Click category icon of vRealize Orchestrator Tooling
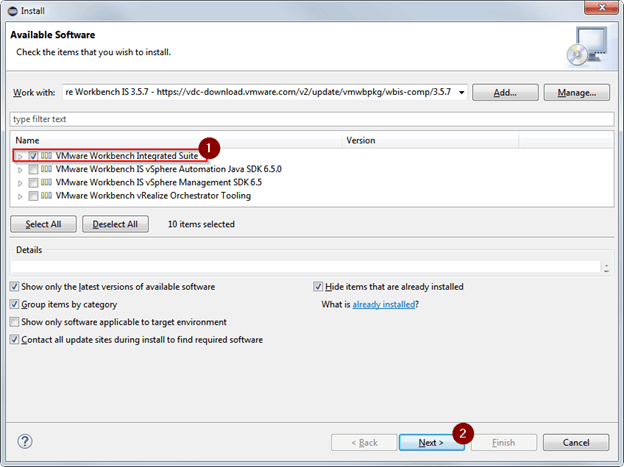Image resolution: width=624 pixels, height=467 pixels. [46, 195]
